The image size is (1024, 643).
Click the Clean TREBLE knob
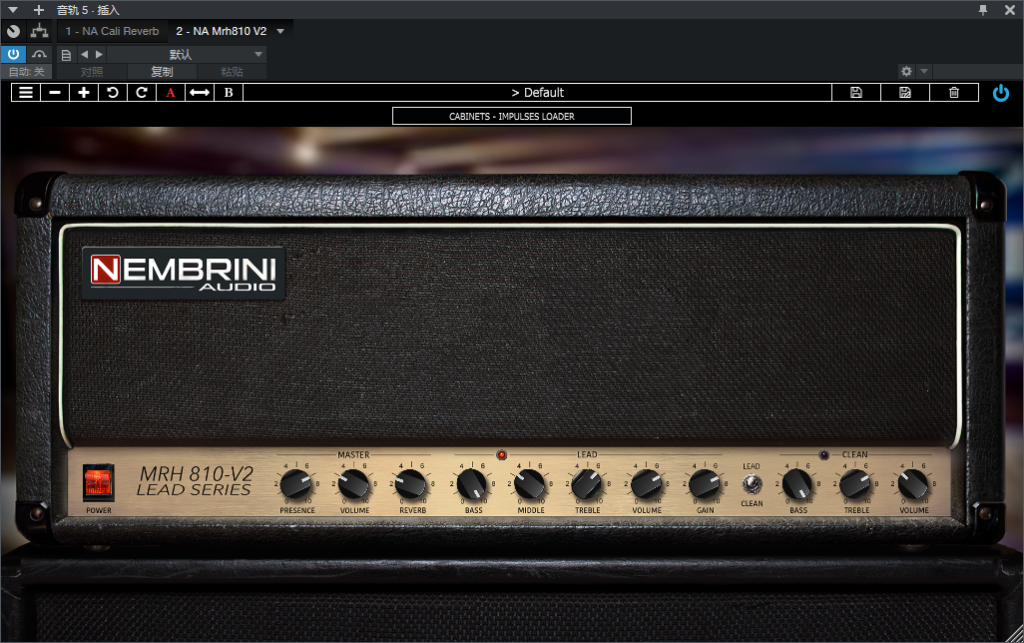click(x=856, y=484)
